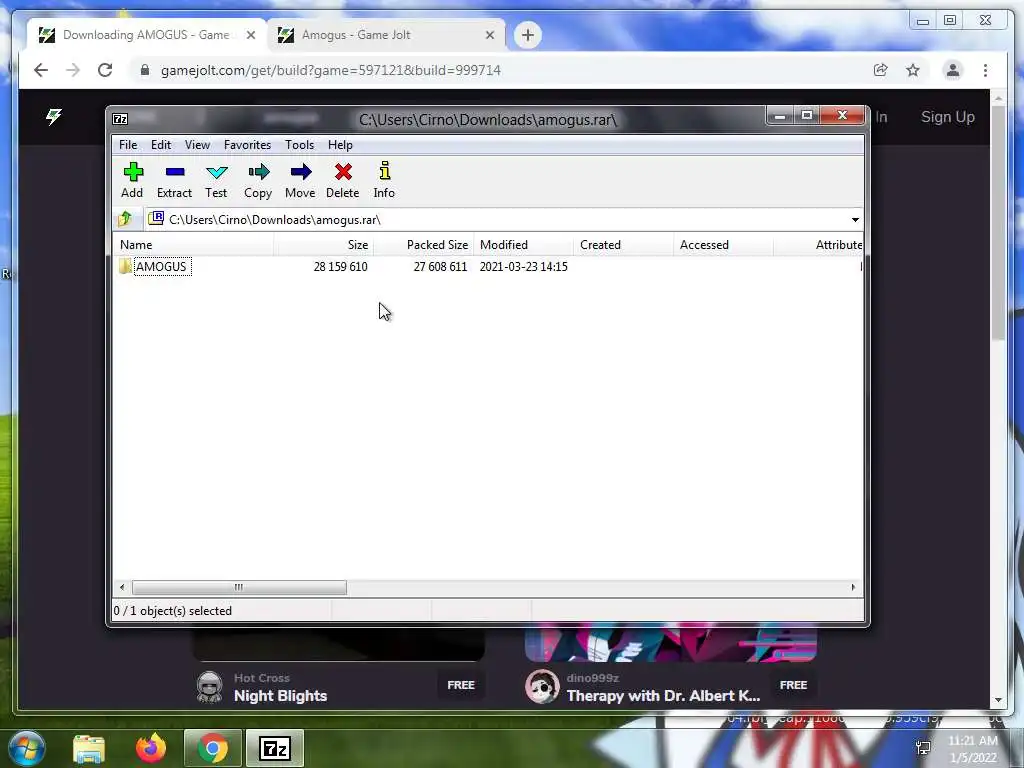Click packed size value 27 608 611
1024x768 pixels.
[x=440, y=266]
